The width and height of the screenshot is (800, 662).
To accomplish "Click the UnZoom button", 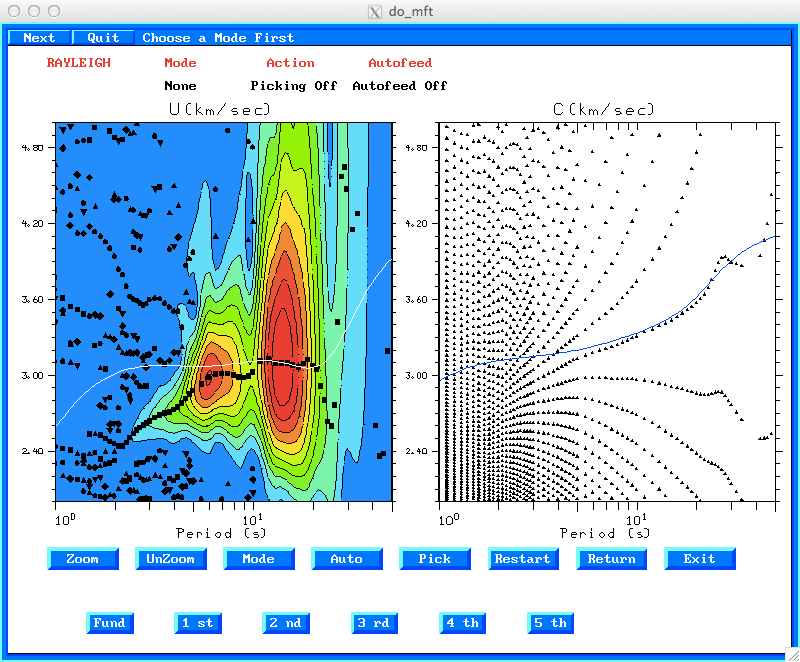I will 171,559.
